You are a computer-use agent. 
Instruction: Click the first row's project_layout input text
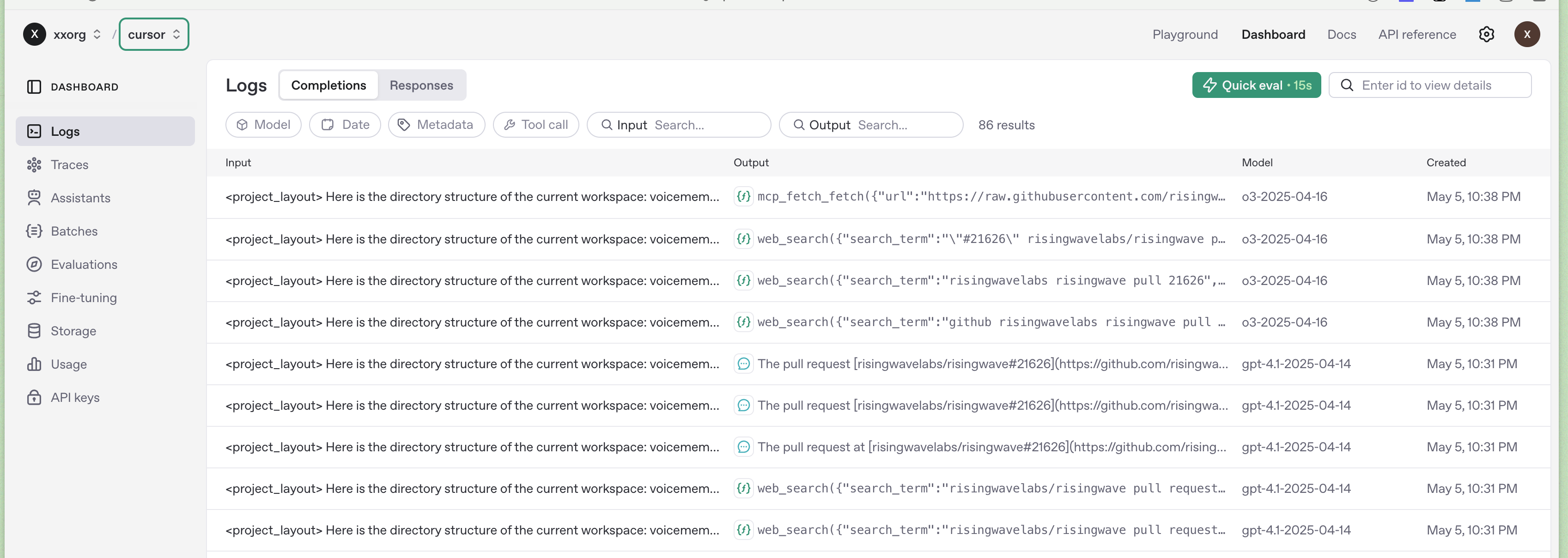(x=472, y=197)
